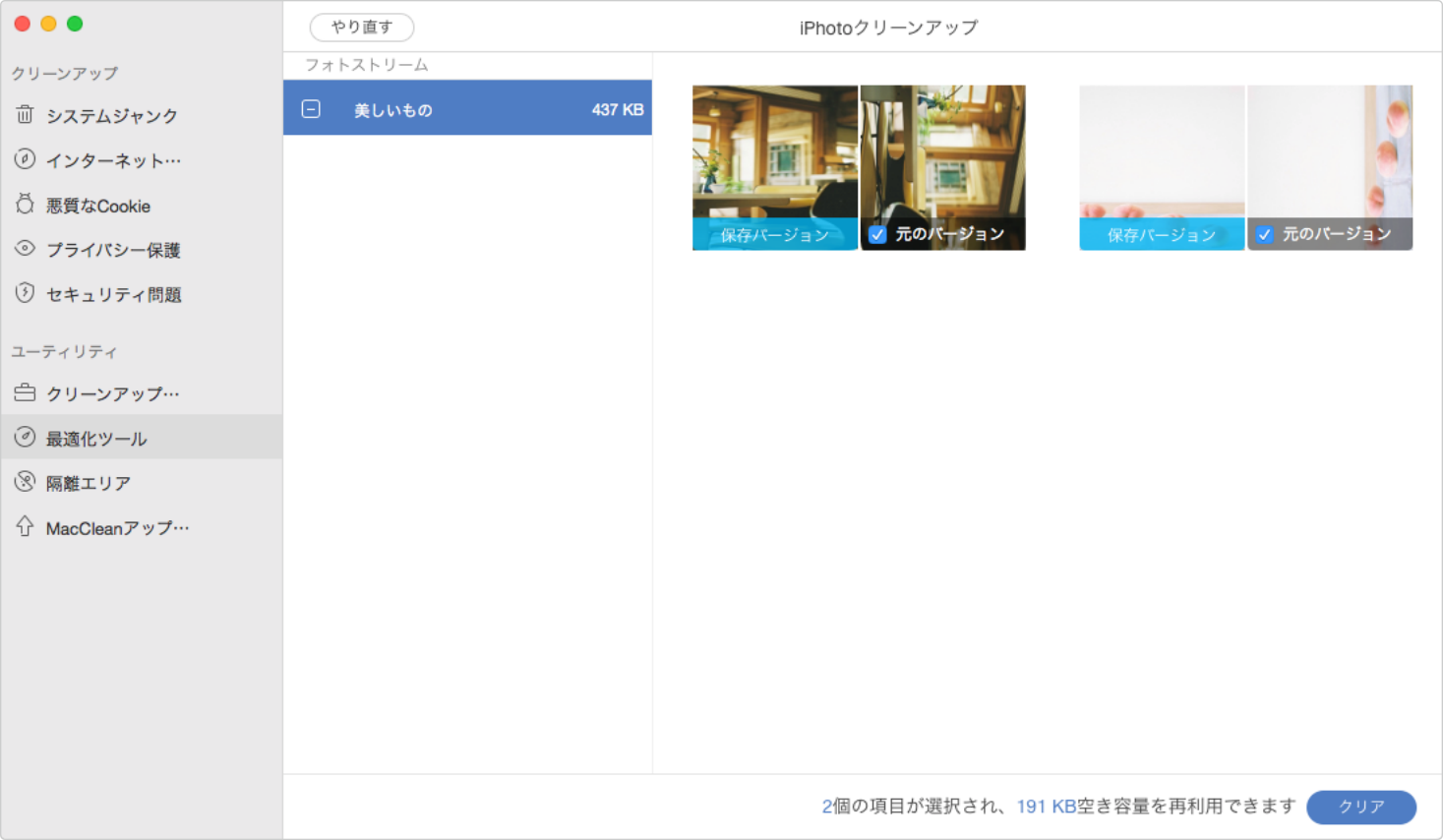Click the クリーンアップ section label
The image size is (1443, 840).
tap(64, 73)
